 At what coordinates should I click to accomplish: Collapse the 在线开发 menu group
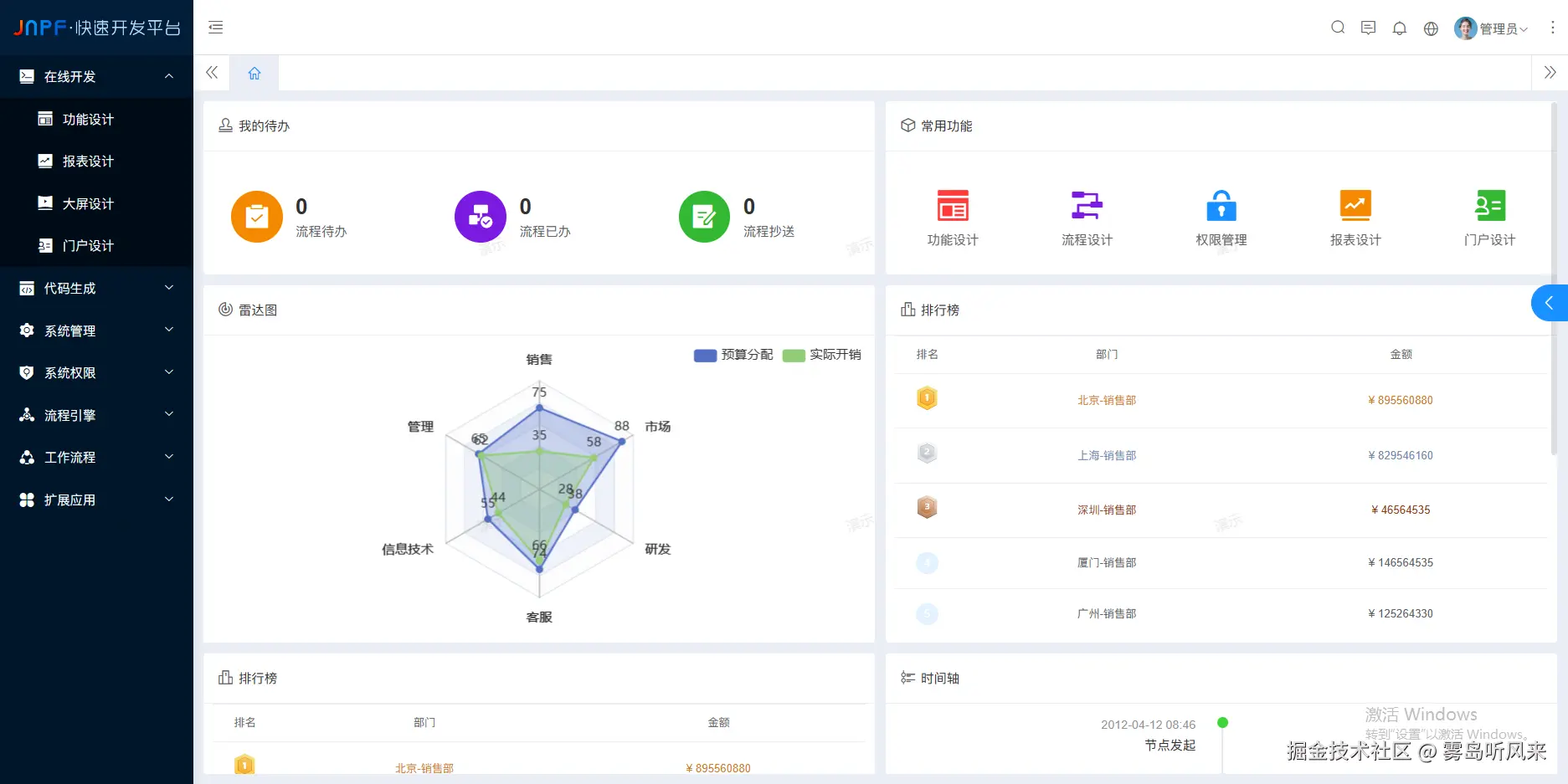point(96,76)
